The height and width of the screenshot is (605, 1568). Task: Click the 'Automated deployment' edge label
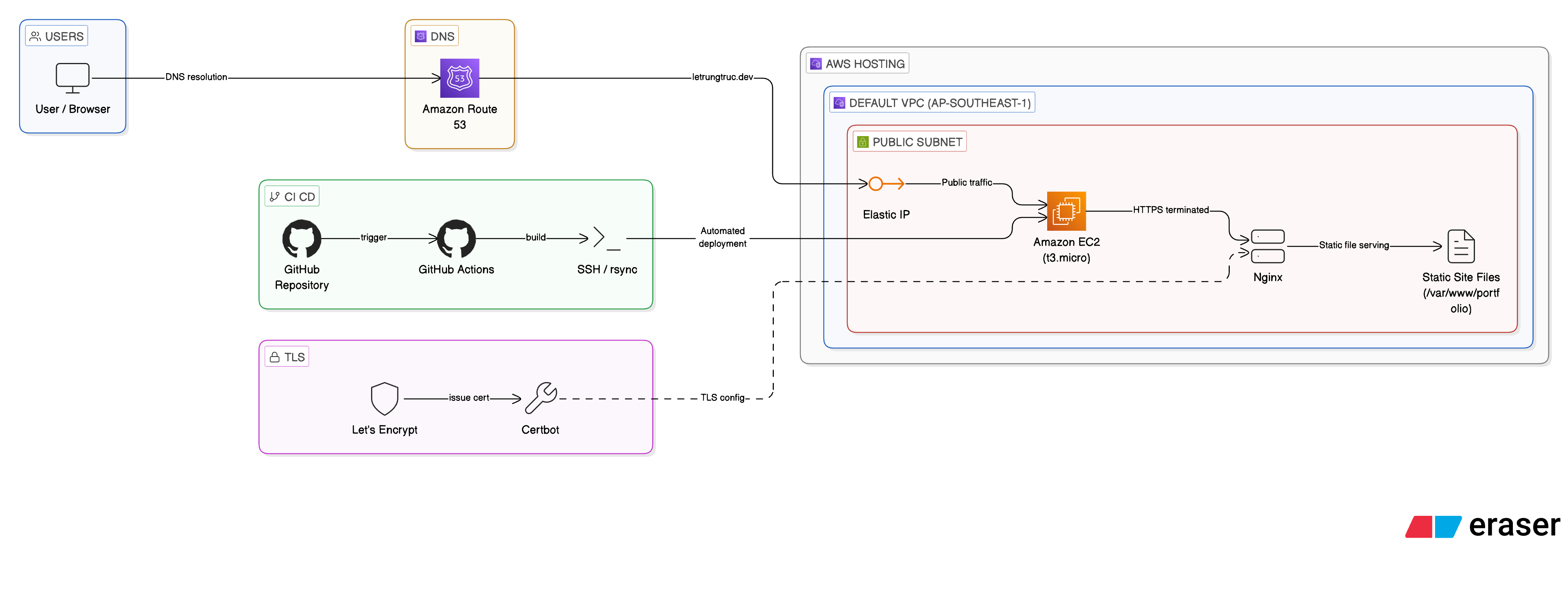click(723, 237)
